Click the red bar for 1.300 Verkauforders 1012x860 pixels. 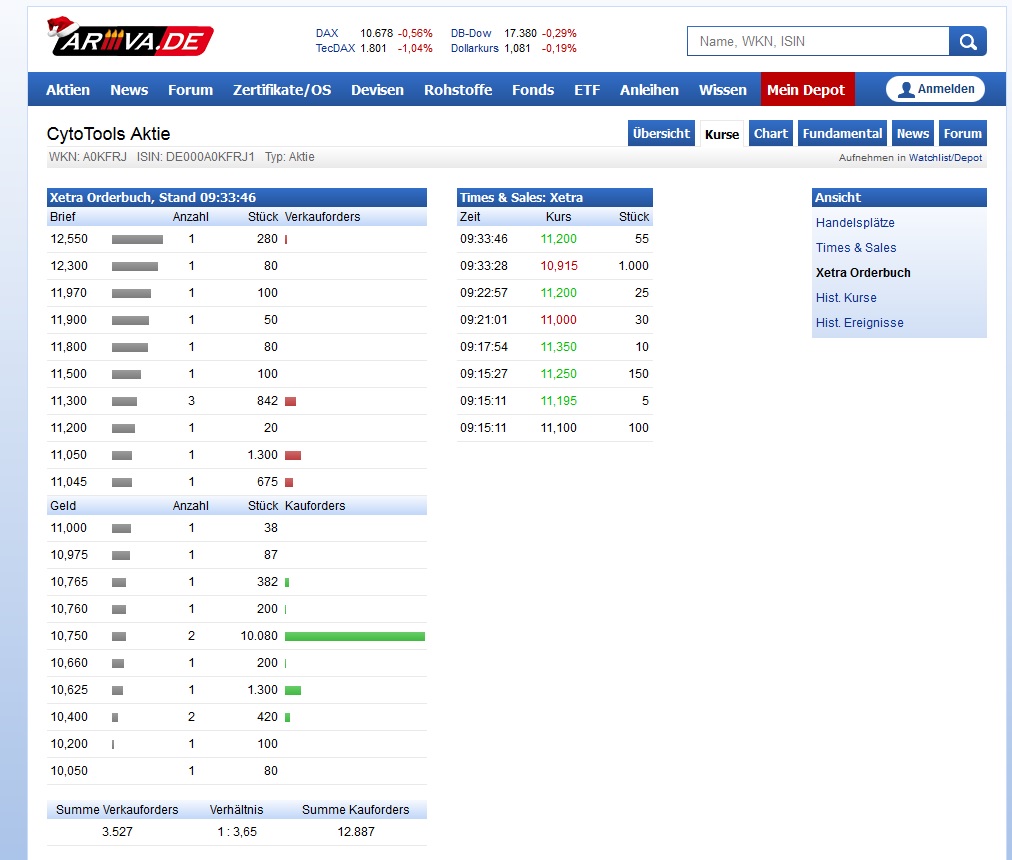(x=293, y=456)
